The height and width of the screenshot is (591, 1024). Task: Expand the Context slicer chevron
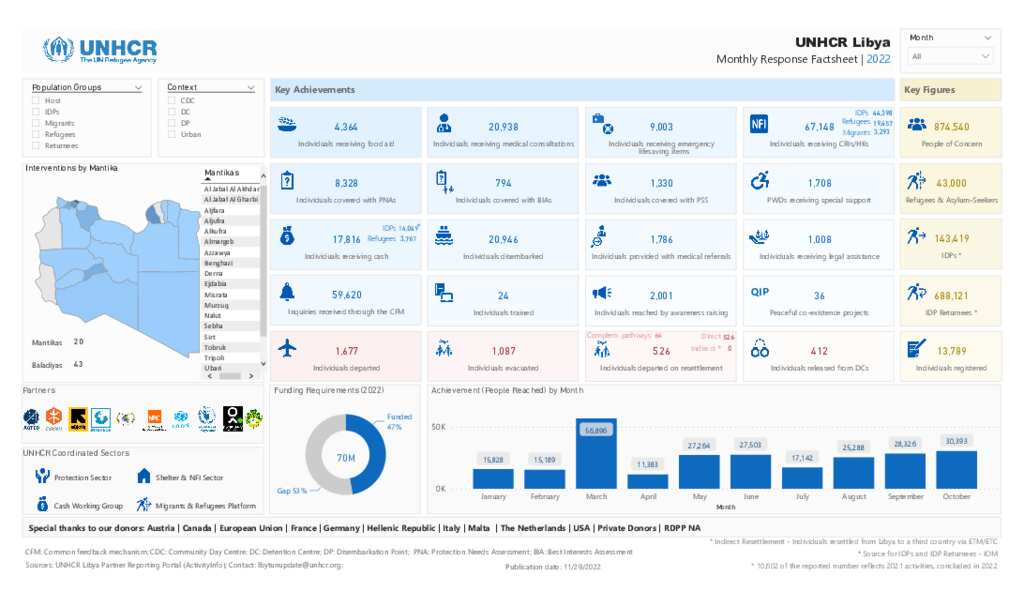coord(250,88)
